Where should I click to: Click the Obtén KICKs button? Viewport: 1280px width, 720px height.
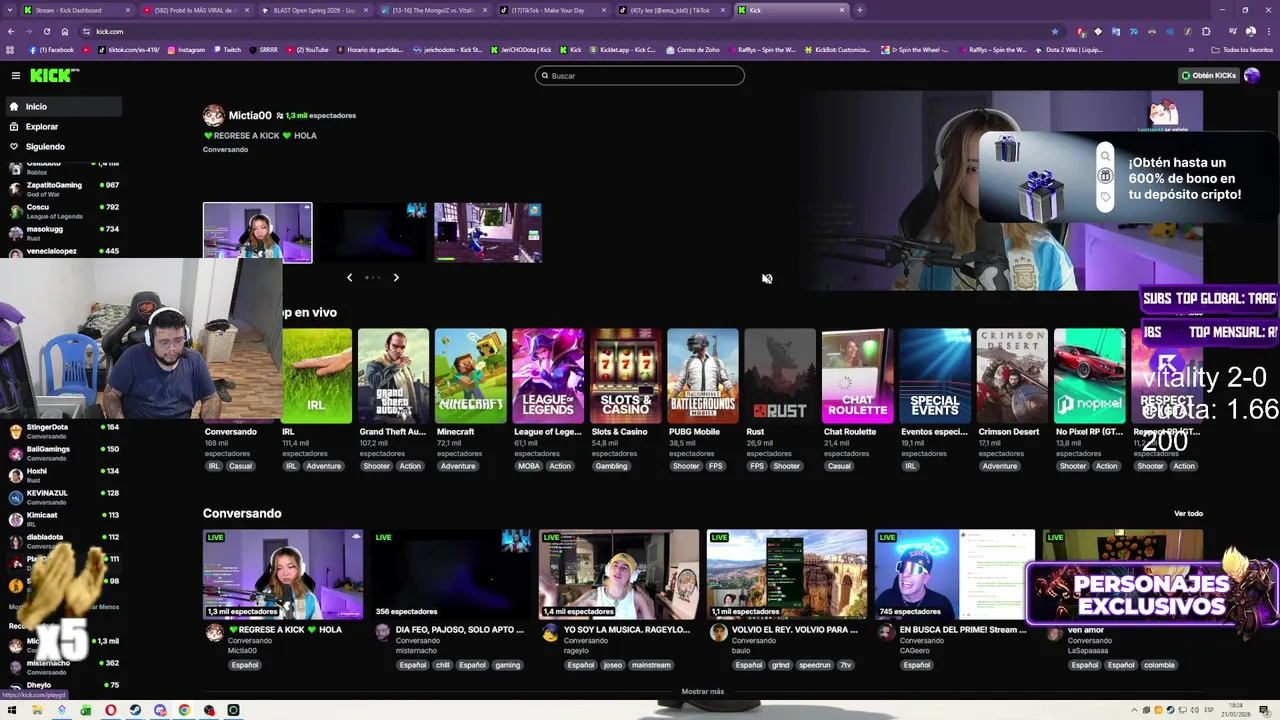tap(1208, 75)
